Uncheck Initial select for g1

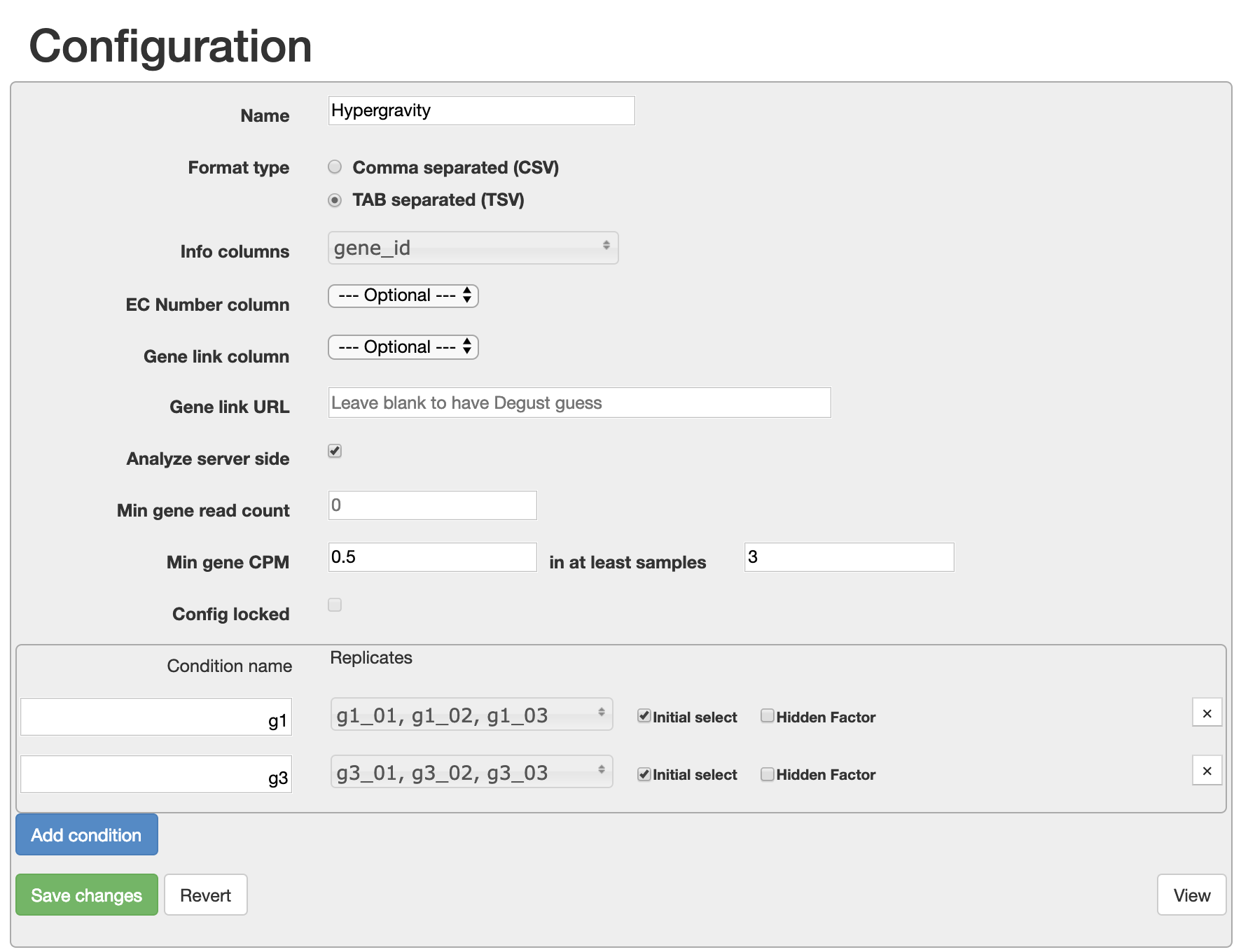(644, 715)
